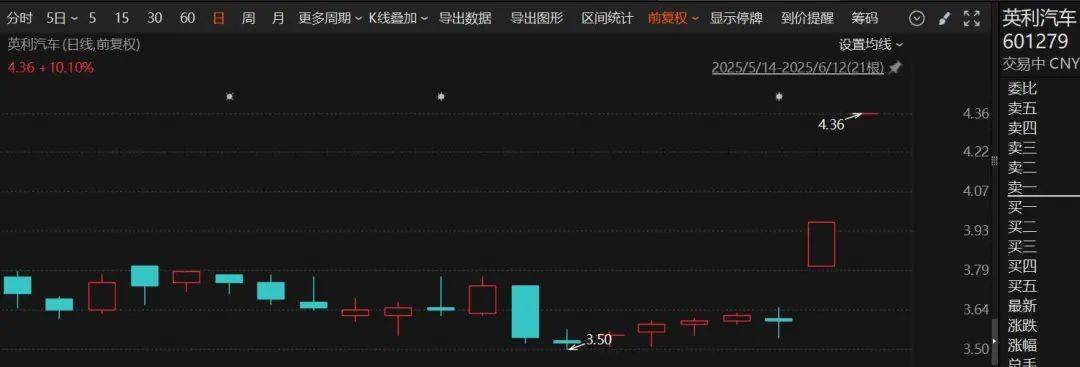Click the 3.50 low price arrow marker
This screenshot has width=1080, height=367.
(x=590, y=341)
